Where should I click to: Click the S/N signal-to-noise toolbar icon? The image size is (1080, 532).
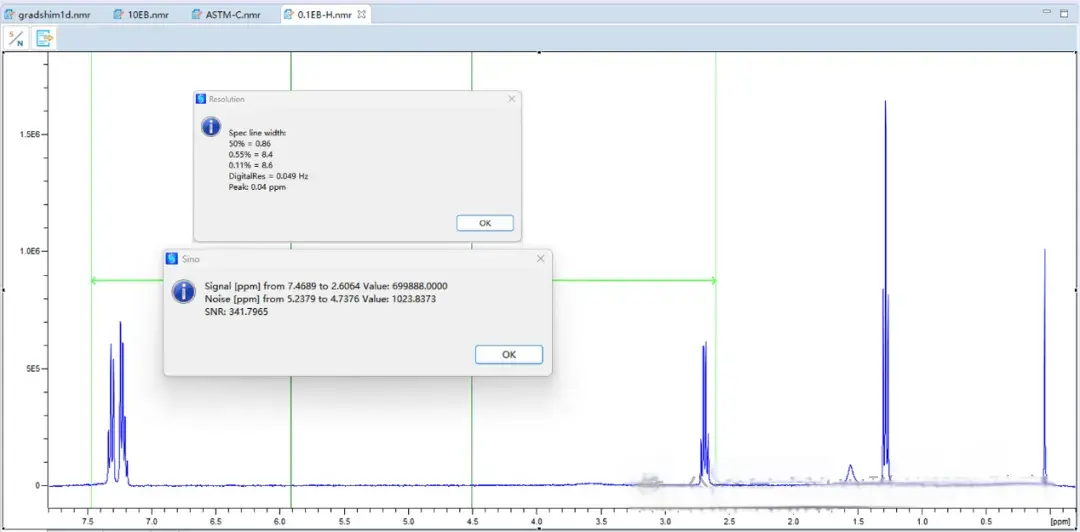pyautogui.click(x=16, y=38)
